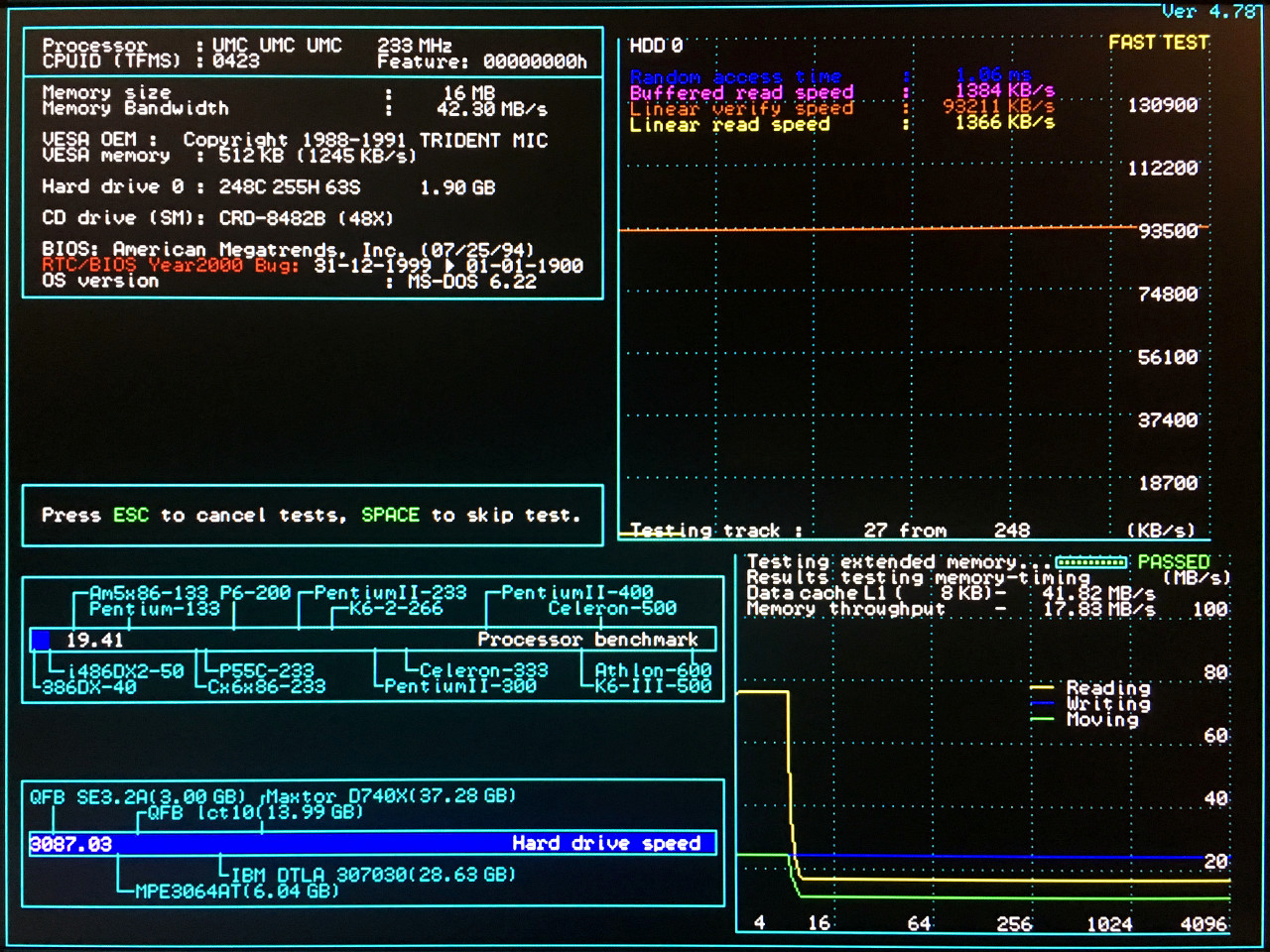Click the green SPACE key label
Screen dimensions: 1270x952
[390, 515]
